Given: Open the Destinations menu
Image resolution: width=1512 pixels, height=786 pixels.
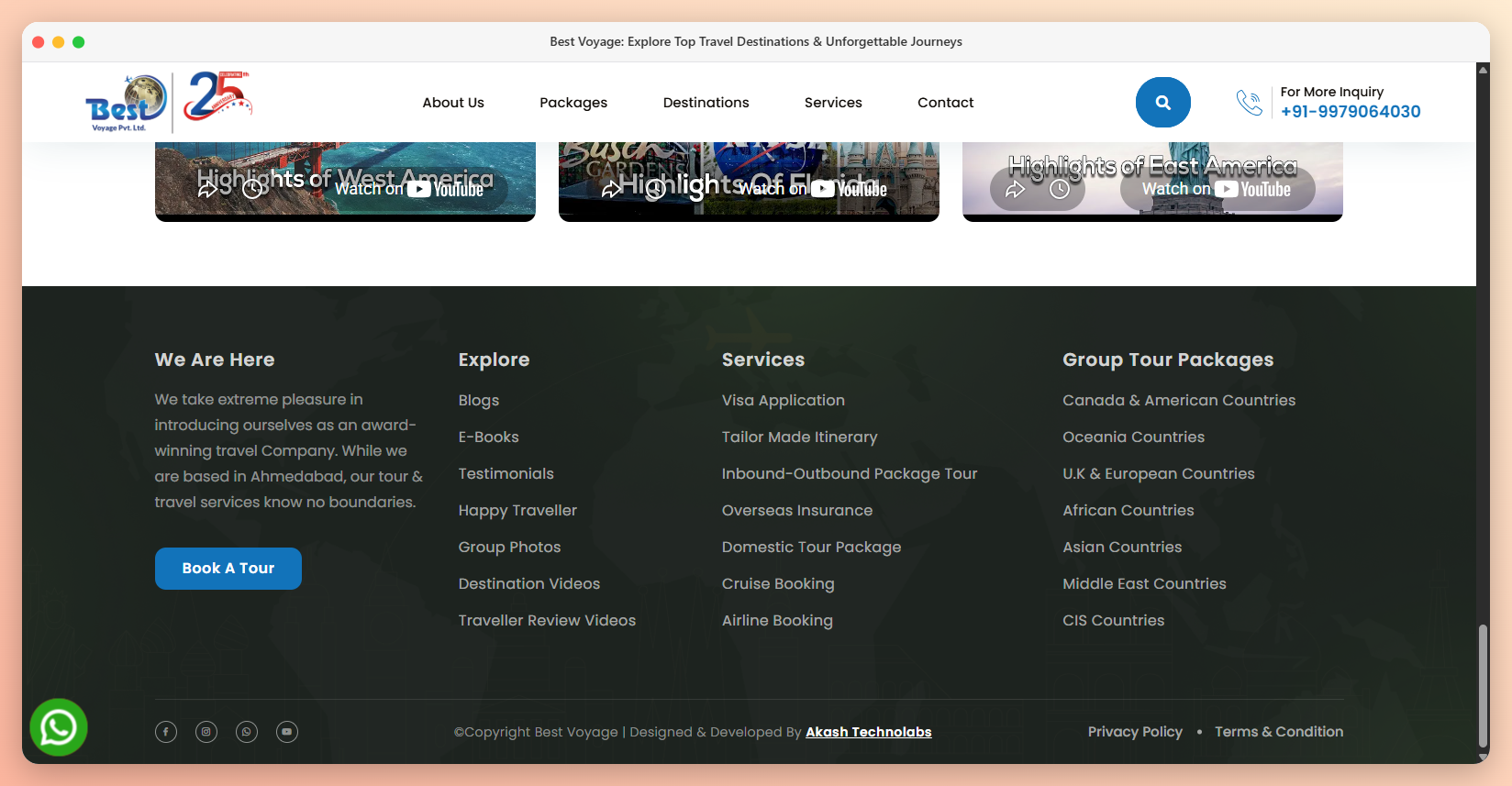Looking at the screenshot, I should tap(706, 103).
